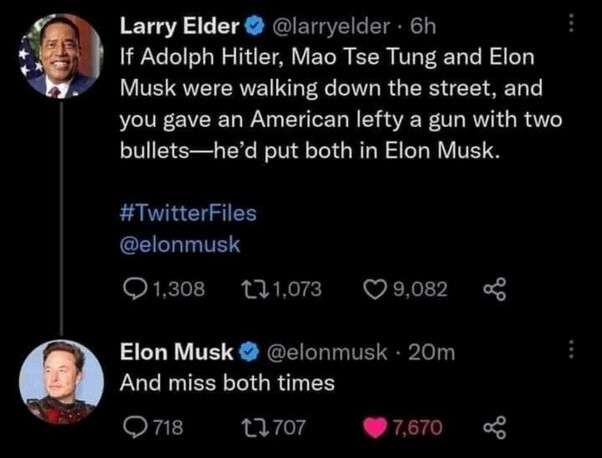
Task: View Larry Elder's profile avatar
Action: click(x=64, y=56)
